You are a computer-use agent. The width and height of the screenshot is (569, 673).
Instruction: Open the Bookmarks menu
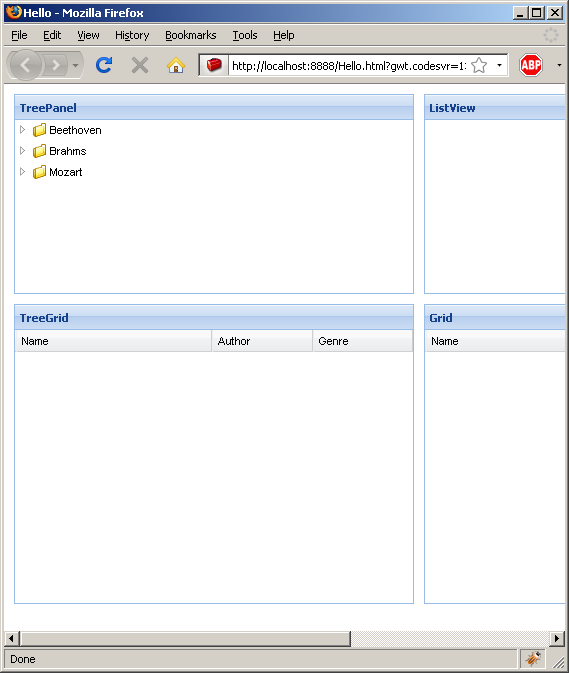191,35
